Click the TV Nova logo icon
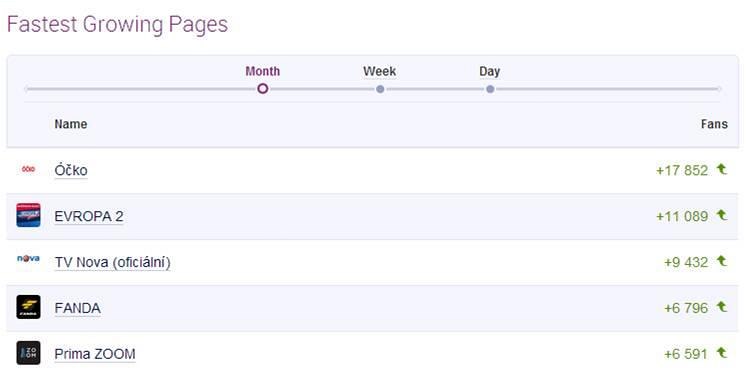This screenshot has width=746, height=384. pos(29,259)
